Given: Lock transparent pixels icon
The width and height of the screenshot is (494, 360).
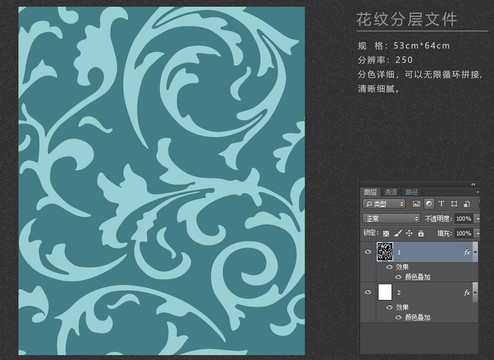Looking at the screenshot, I should click(x=386, y=233).
